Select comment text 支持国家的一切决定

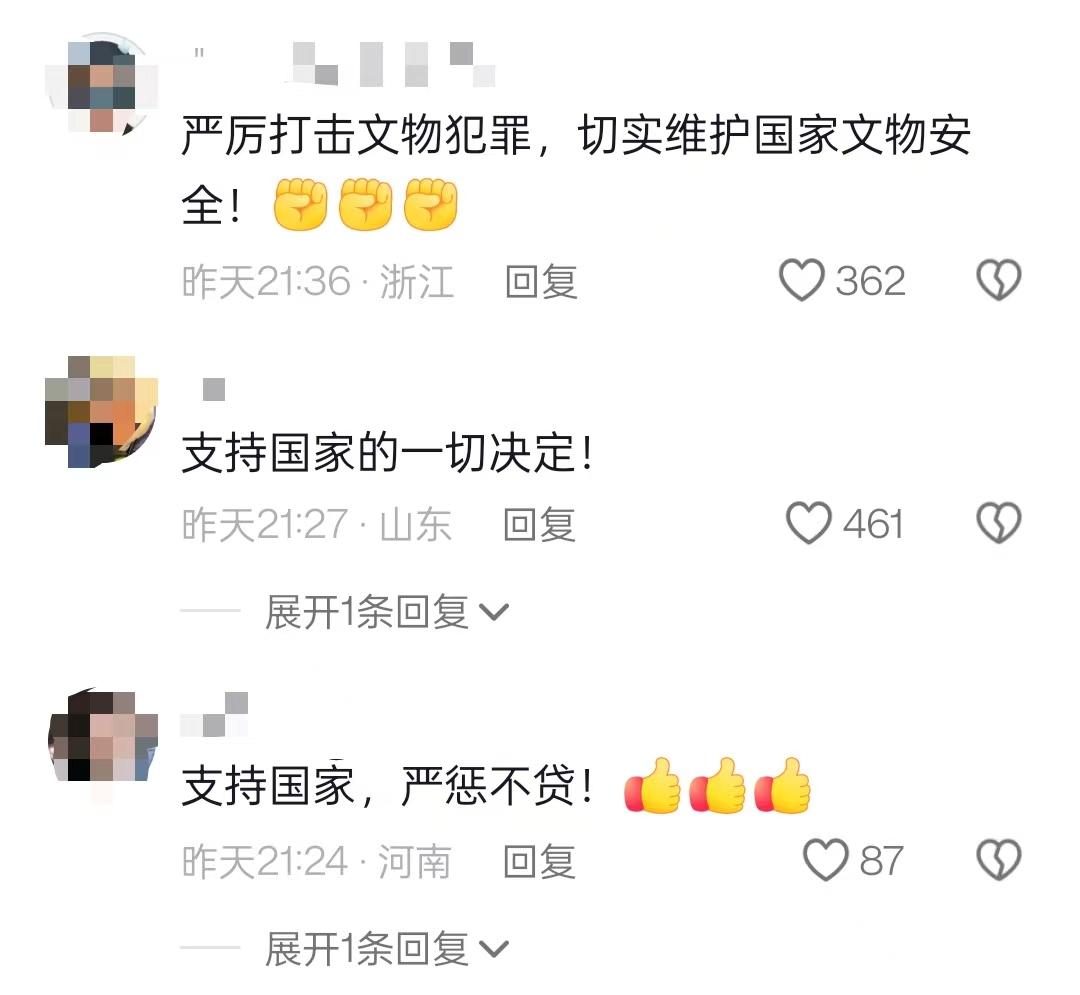click(x=377, y=453)
